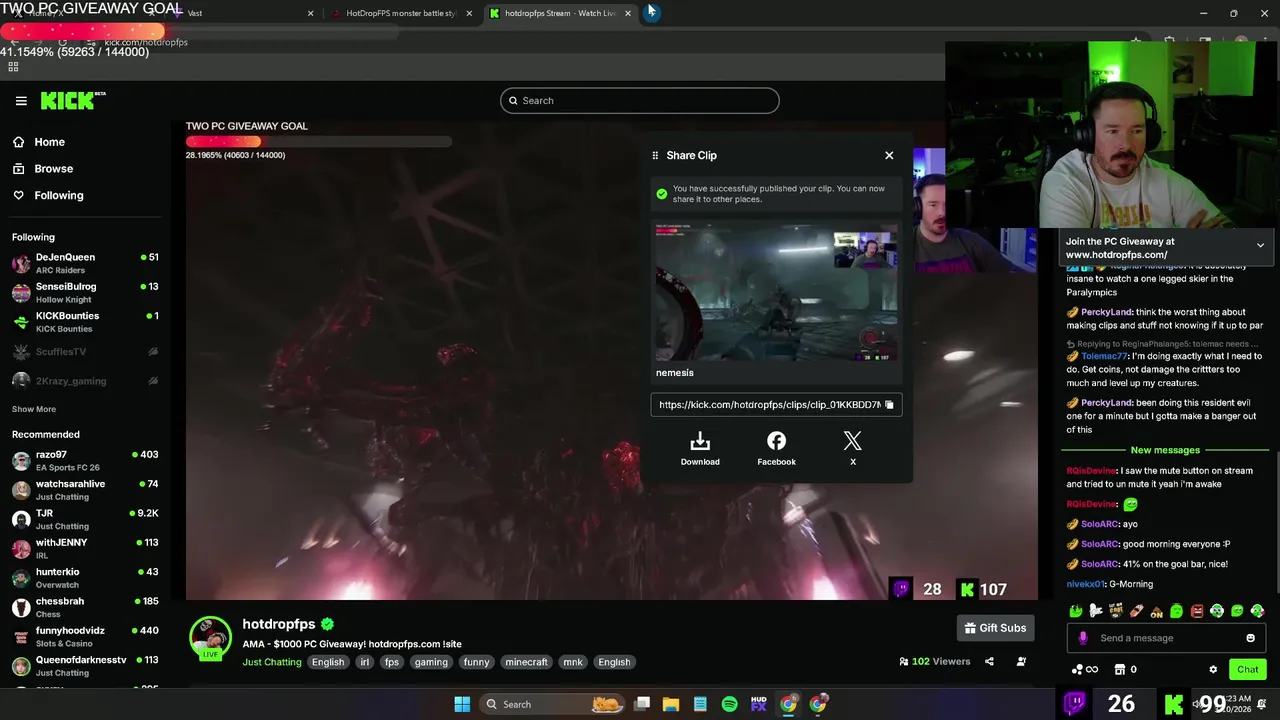
Task: Switch to HotDropFPS monster battle tab
Action: (400, 13)
